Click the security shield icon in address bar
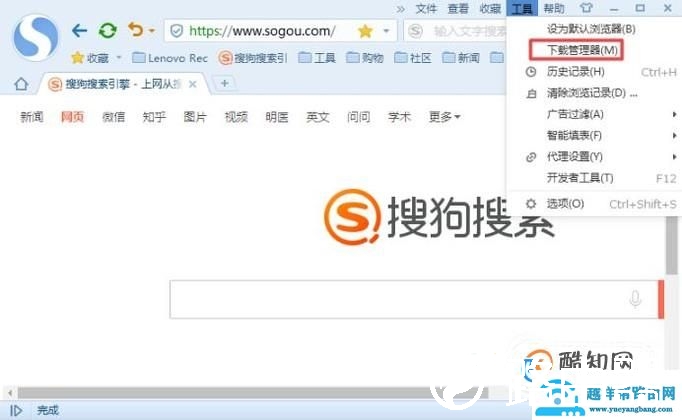 [176, 31]
